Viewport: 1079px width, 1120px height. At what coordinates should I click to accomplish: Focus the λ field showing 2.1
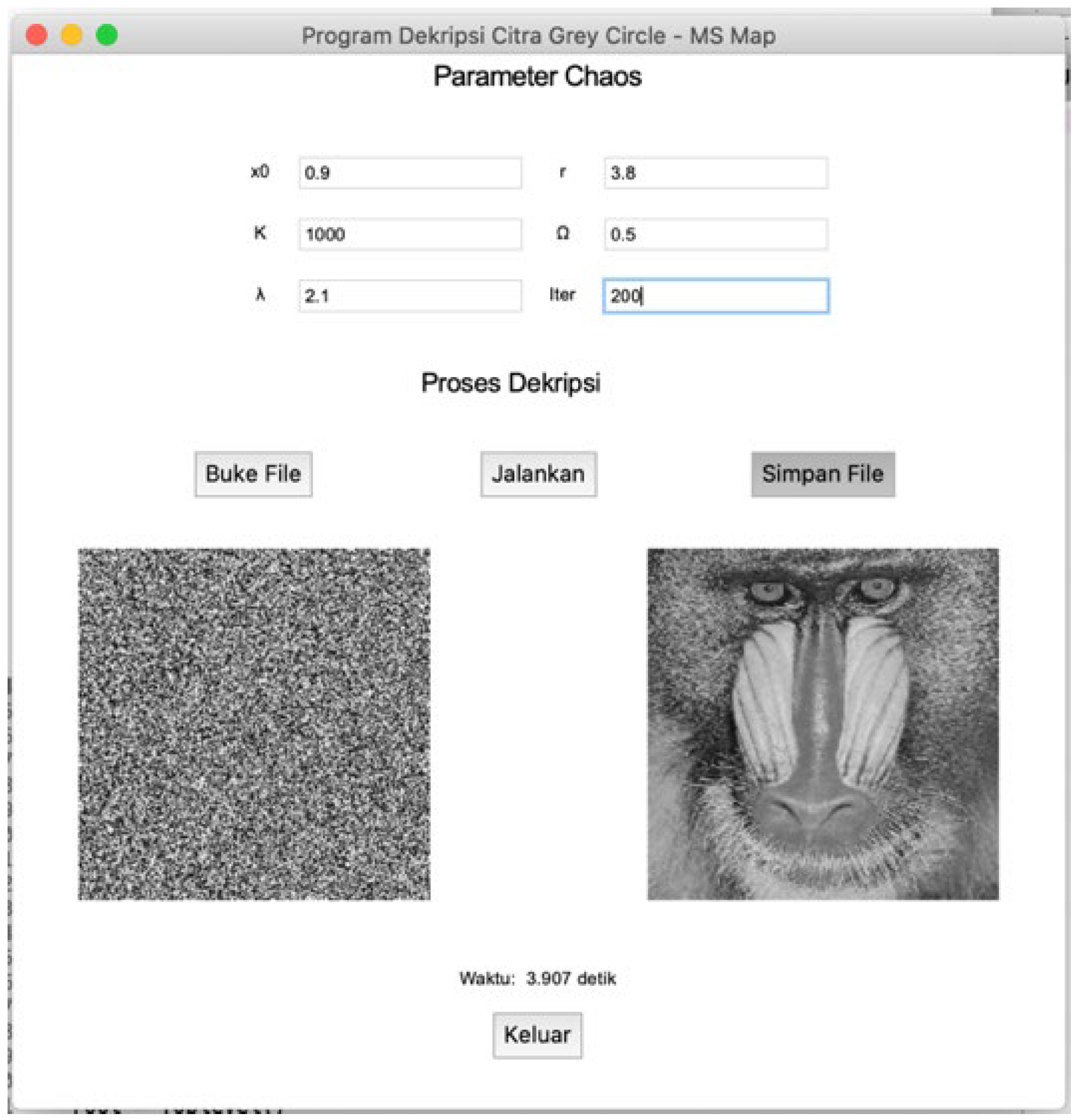(409, 296)
